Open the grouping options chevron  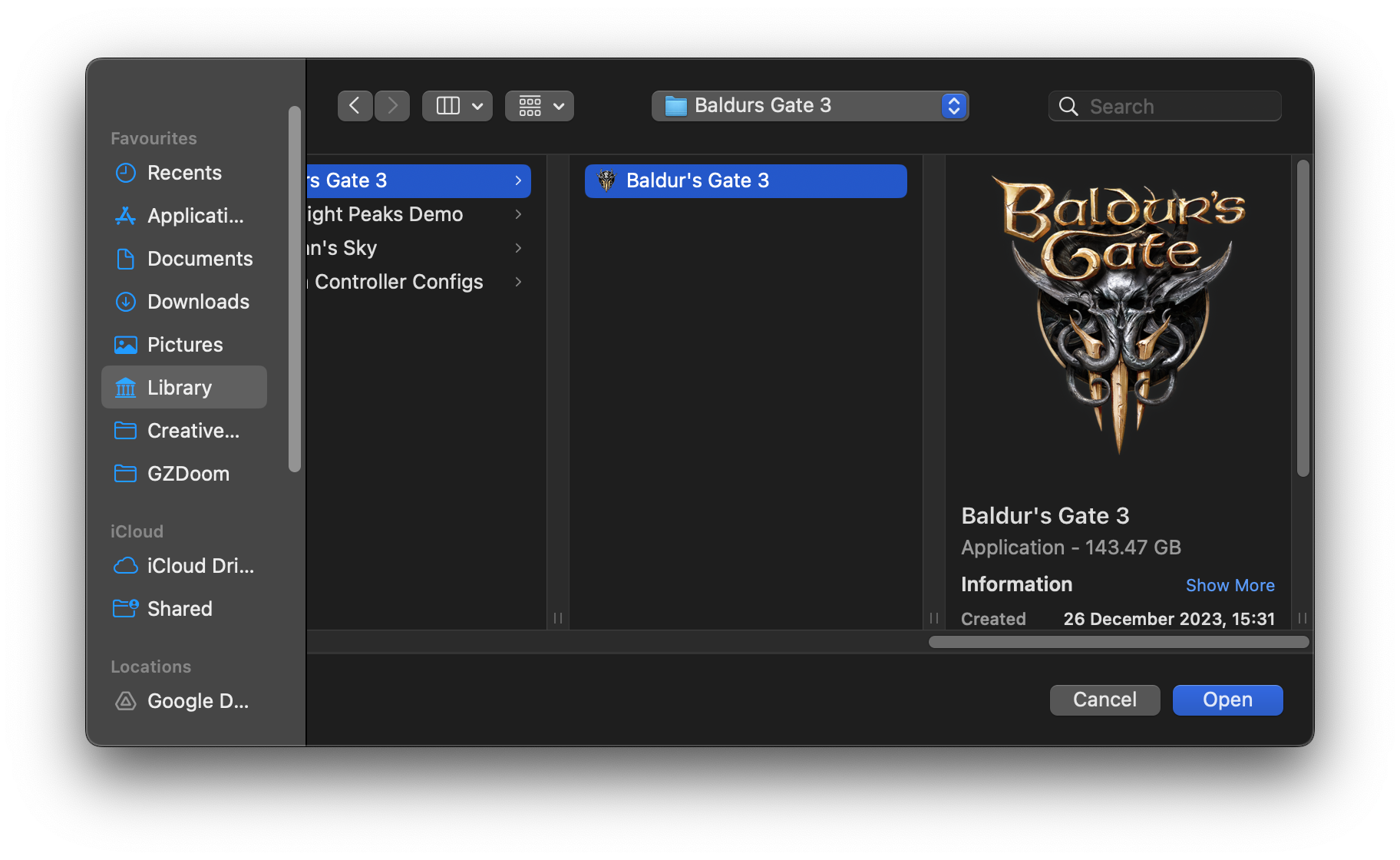tap(559, 106)
